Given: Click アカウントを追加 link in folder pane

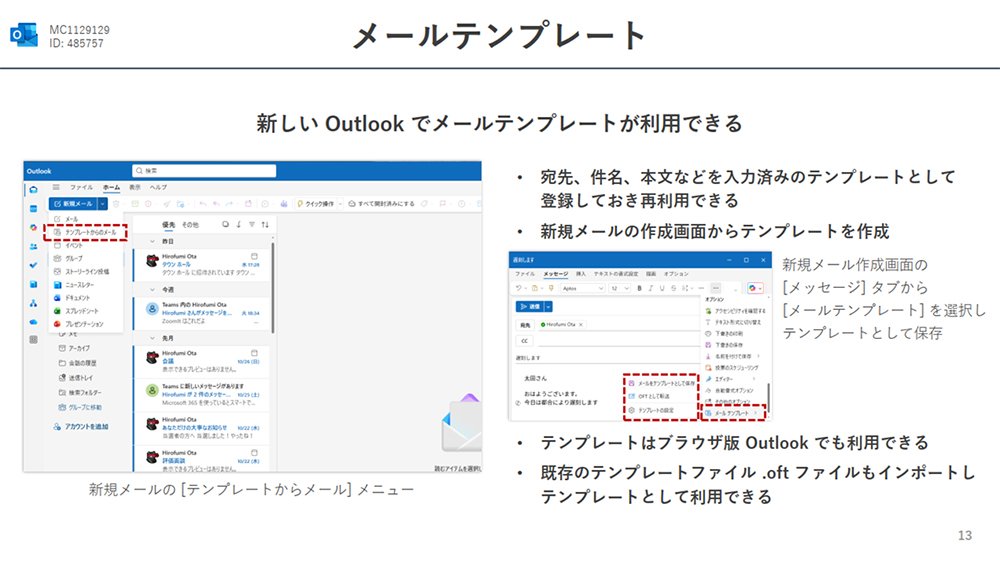Looking at the screenshot, I should pyautogui.click(x=81, y=427).
